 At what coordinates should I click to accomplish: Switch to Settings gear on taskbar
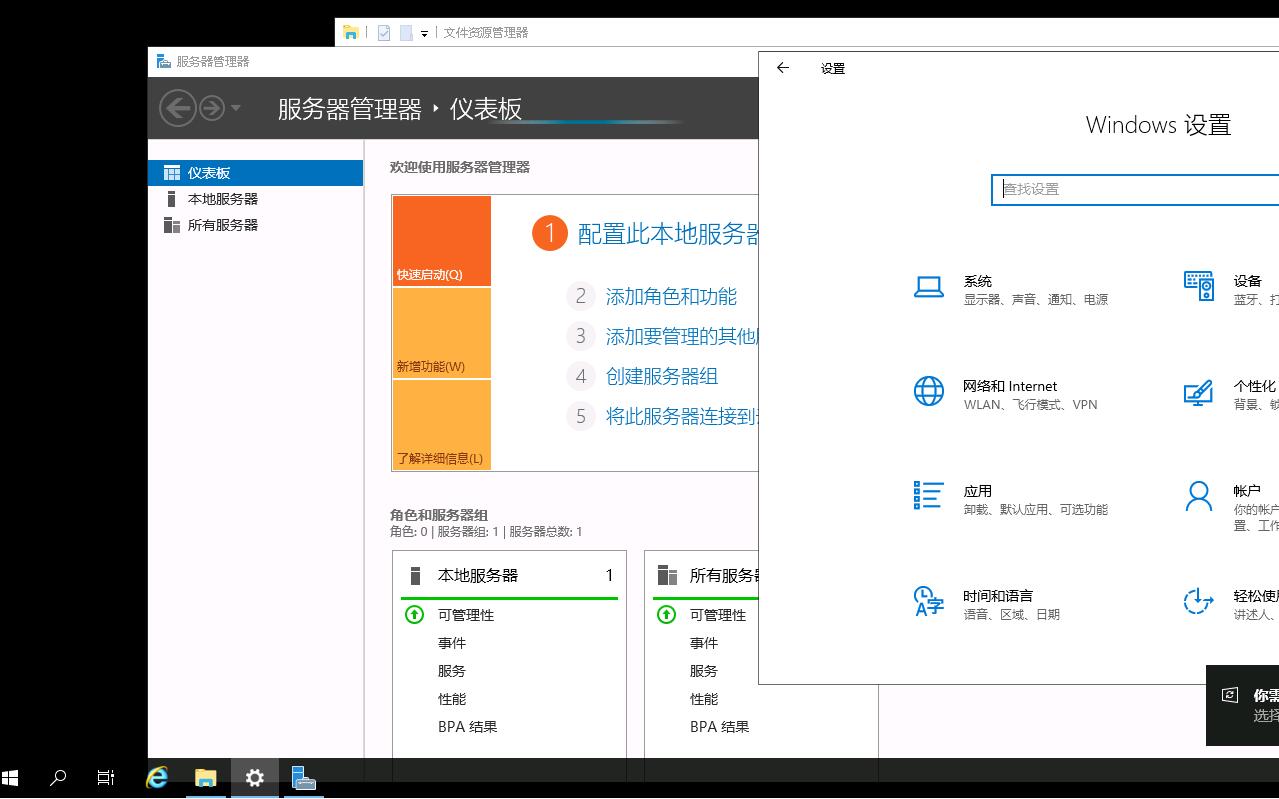click(x=255, y=777)
